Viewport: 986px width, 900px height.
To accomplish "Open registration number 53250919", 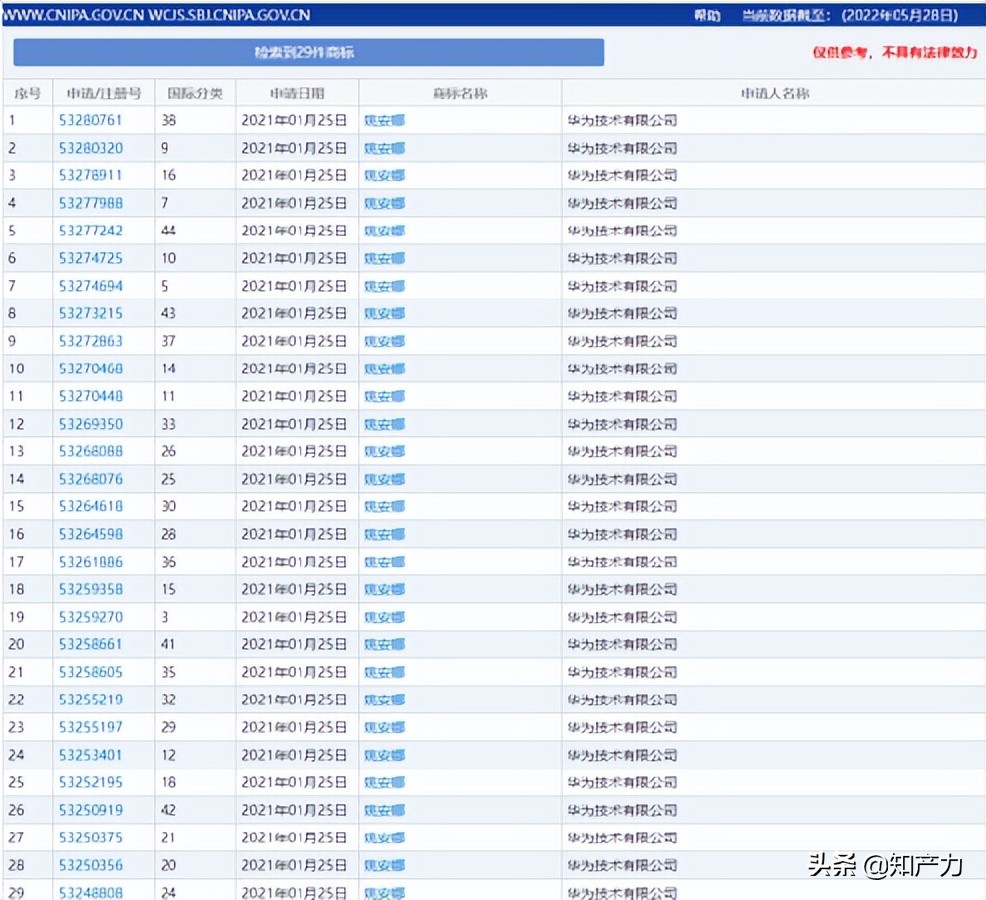I will click(x=91, y=810).
